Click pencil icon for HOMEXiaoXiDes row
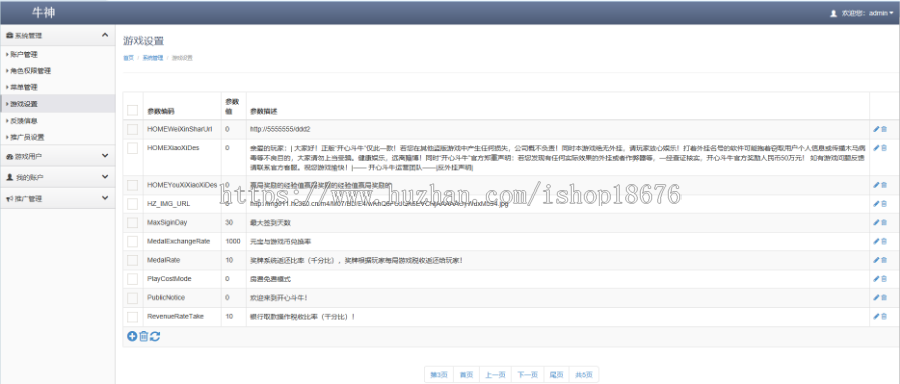This screenshot has width=900, height=384. [x=876, y=148]
